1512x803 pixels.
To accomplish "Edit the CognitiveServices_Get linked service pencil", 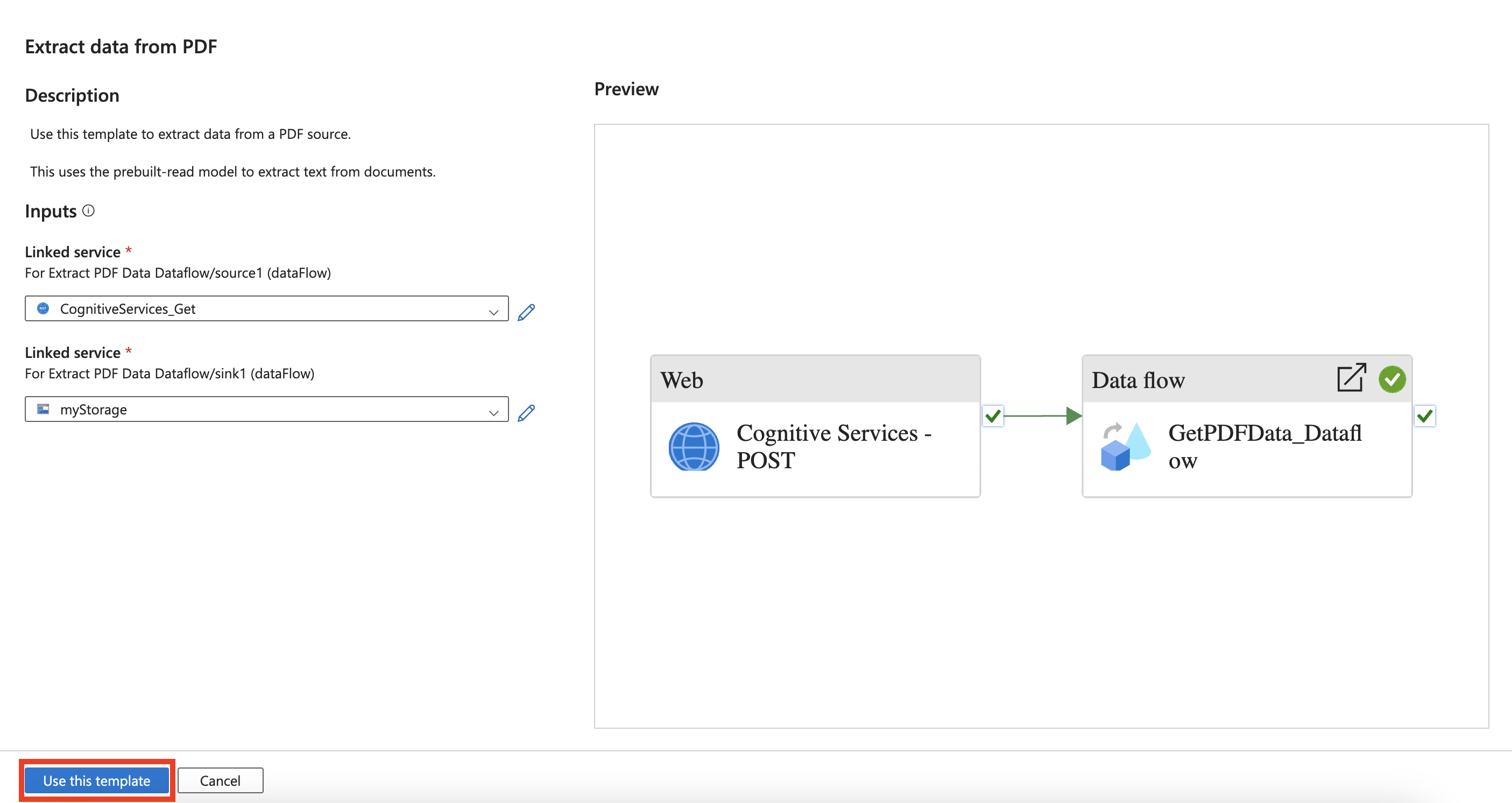I will click(526, 312).
